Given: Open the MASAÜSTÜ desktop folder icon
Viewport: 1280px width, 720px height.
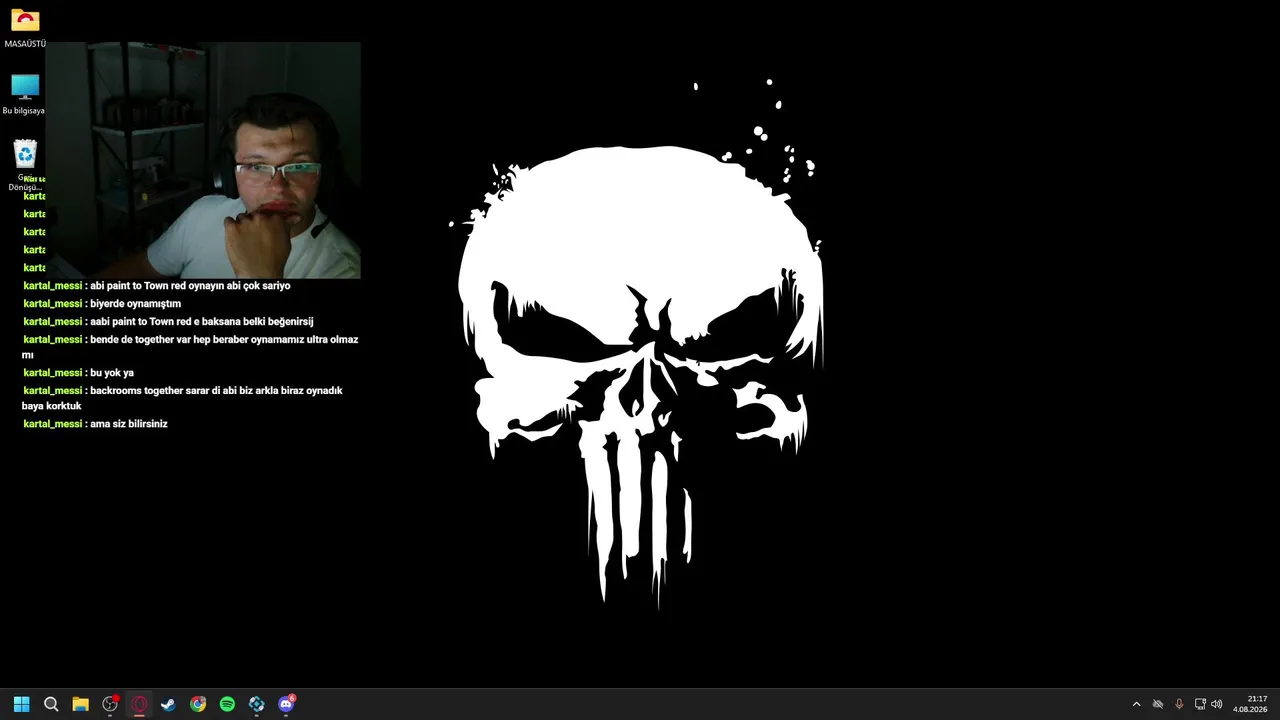Looking at the screenshot, I should [x=25, y=28].
